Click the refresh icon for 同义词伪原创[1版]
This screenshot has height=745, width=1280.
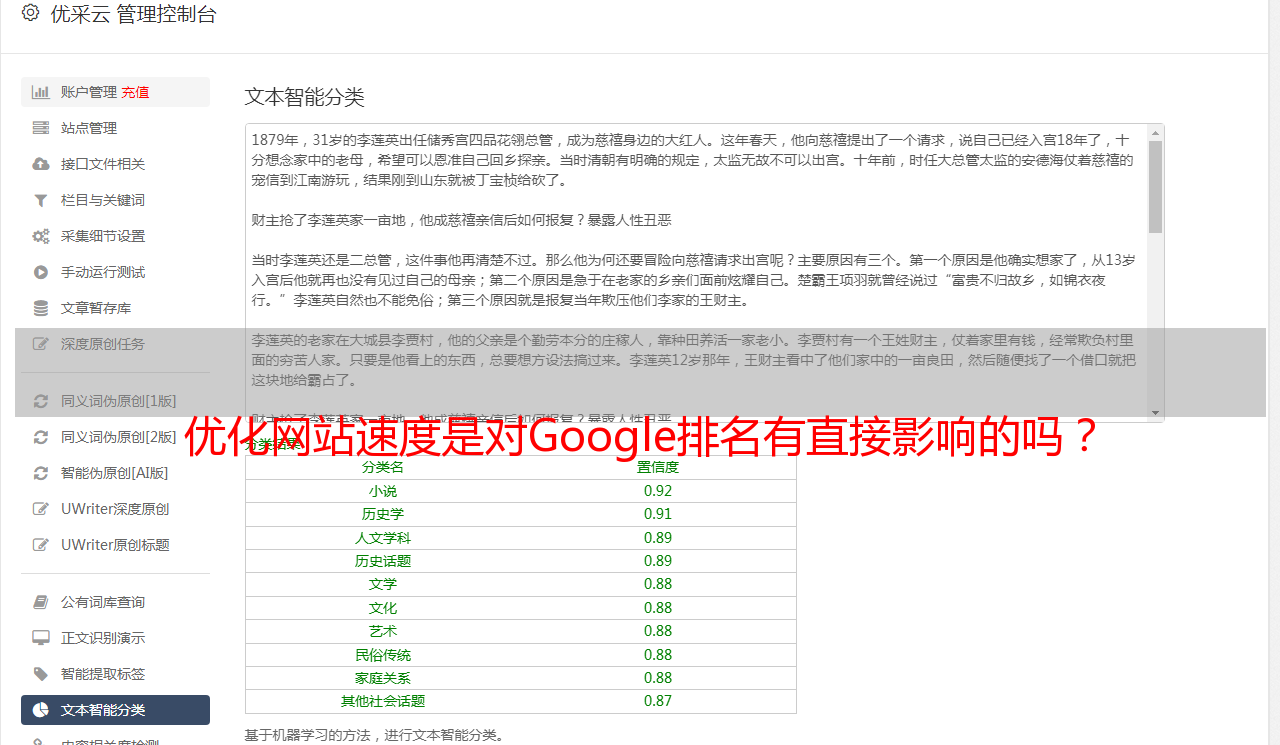click(x=41, y=401)
